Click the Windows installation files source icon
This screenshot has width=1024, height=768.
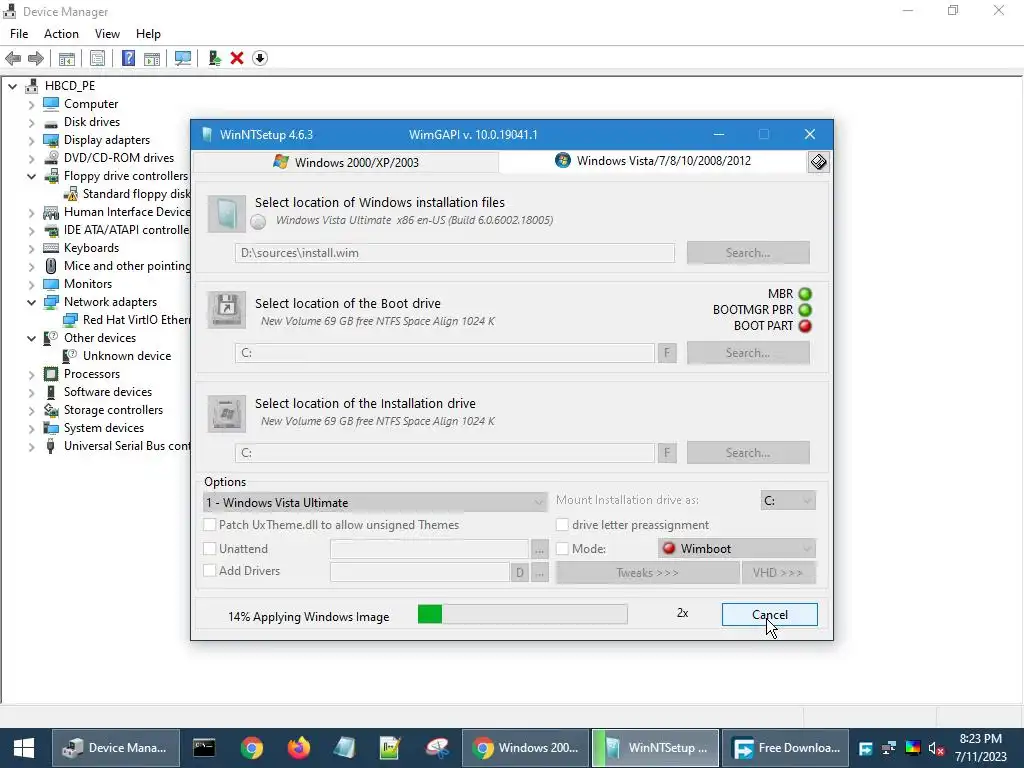tap(227, 214)
